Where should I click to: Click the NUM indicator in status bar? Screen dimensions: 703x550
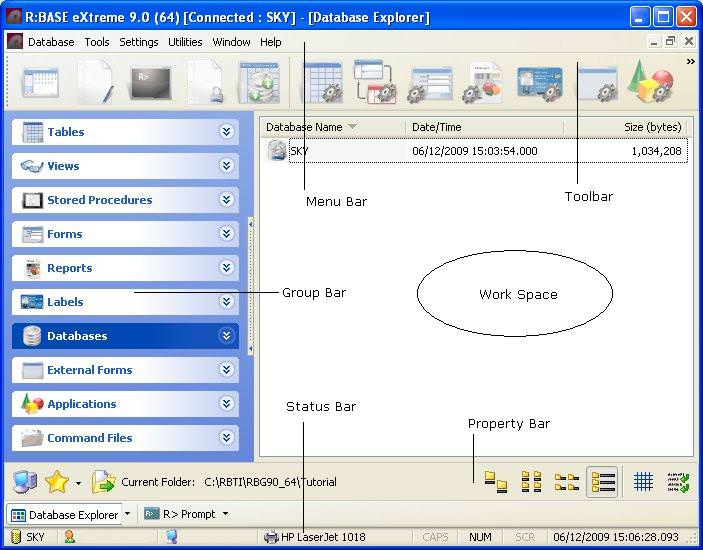(x=480, y=537)
